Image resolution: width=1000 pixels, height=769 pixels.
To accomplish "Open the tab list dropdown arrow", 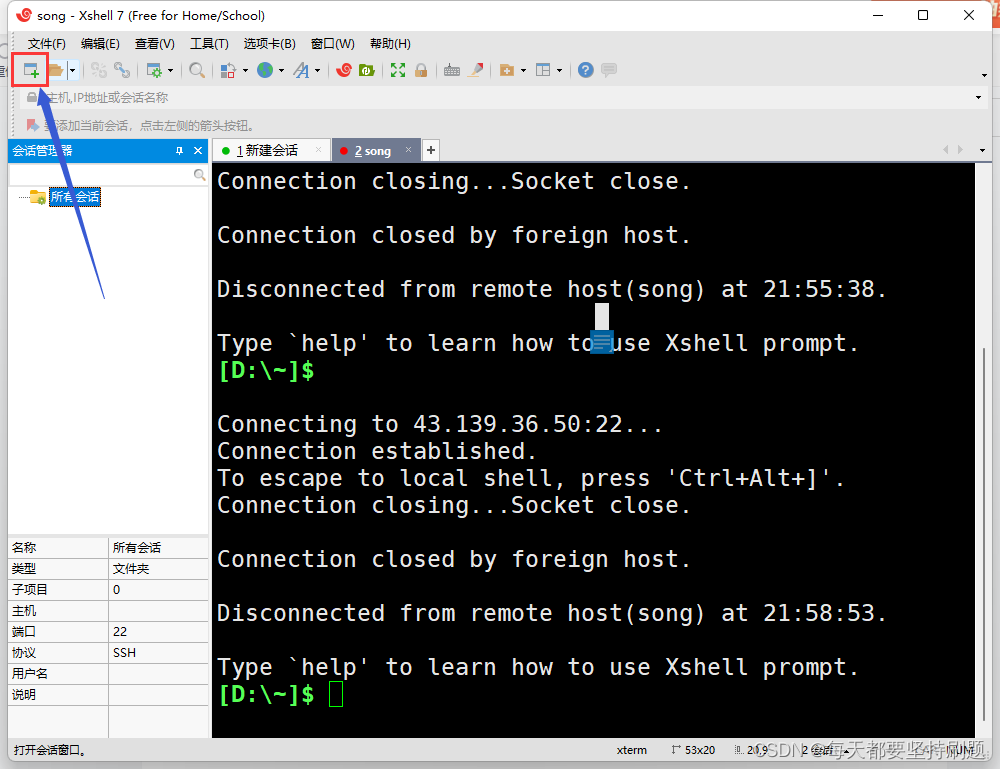I will tap(982, 150).
